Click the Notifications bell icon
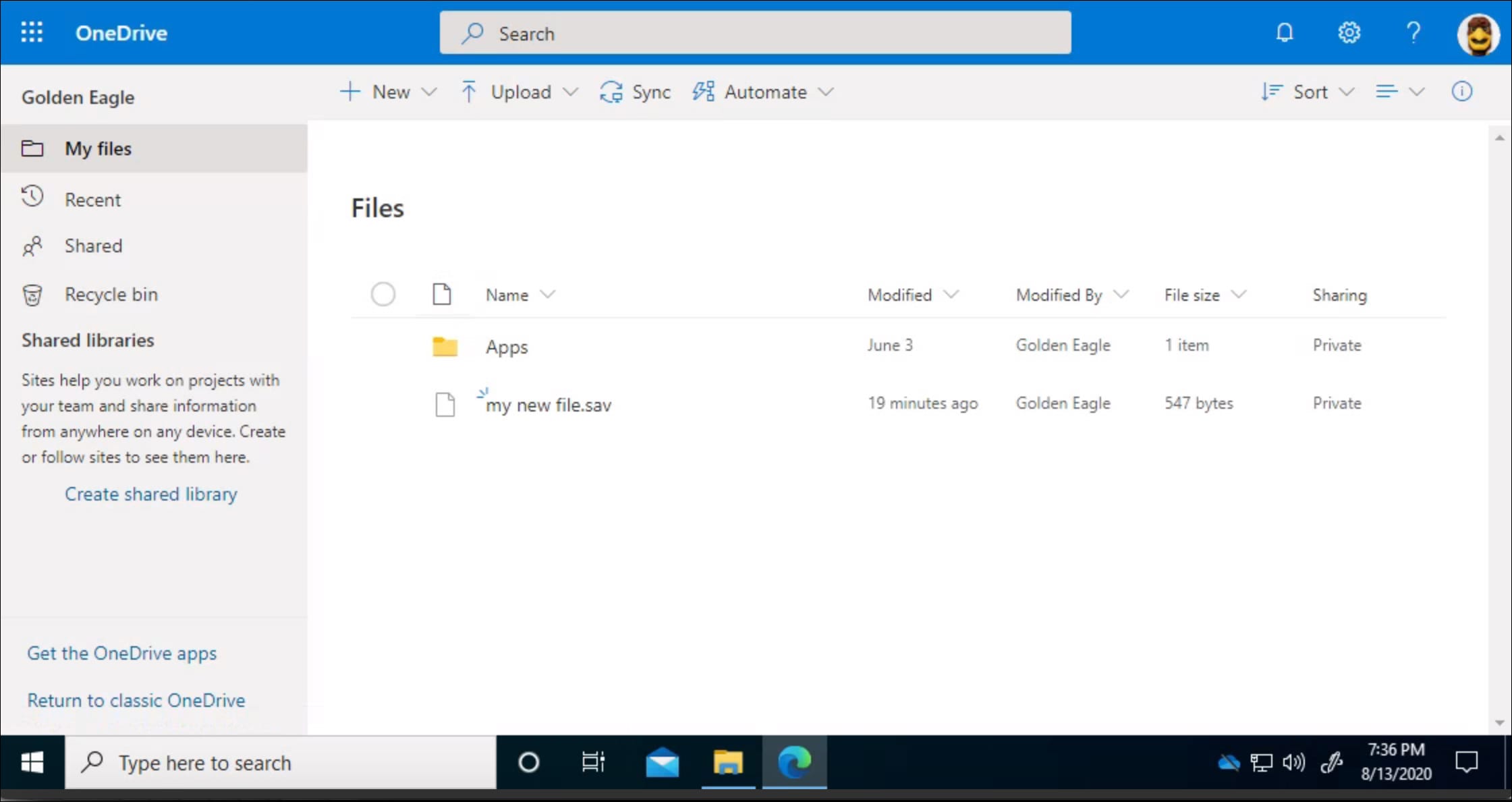This screenshot has height=802, width=1512. (1284, 32)
